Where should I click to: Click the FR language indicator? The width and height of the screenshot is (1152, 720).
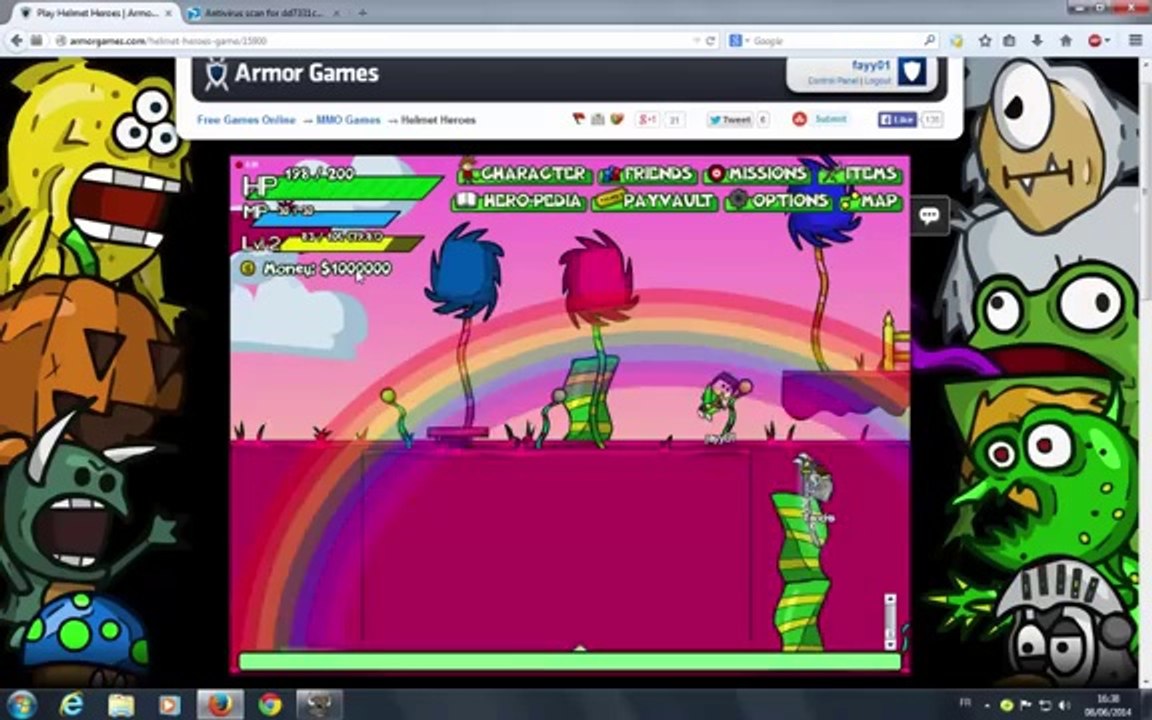coord(965,702)
